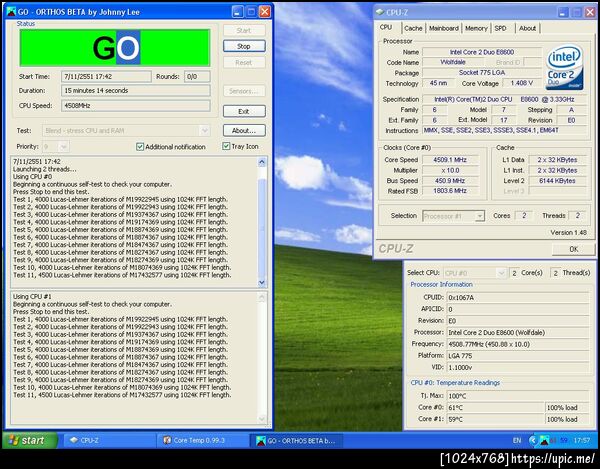Click the CPU-Z taskbar button
The width and height of the screenshot is (600, 469).
109,440
